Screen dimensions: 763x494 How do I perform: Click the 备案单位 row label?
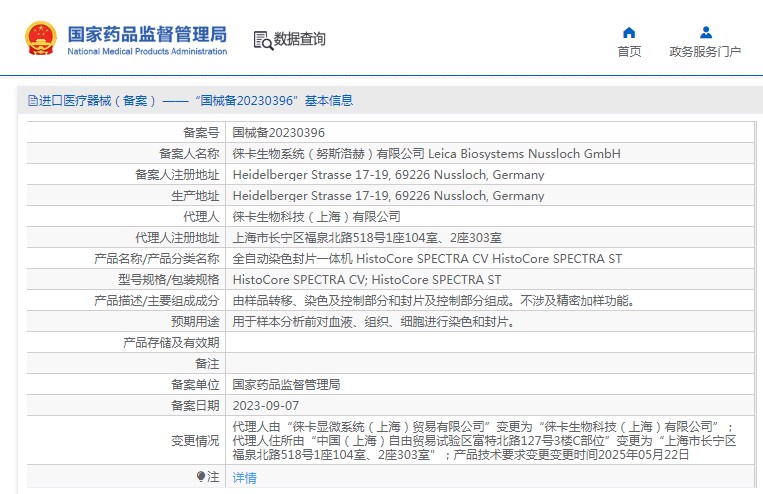coord(195,384)
